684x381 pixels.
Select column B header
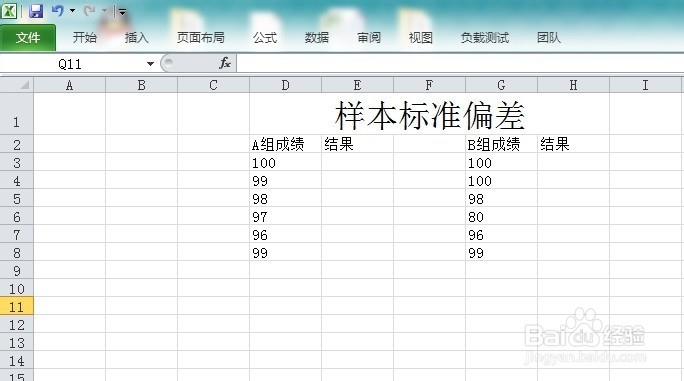click(x=141, y=85)
